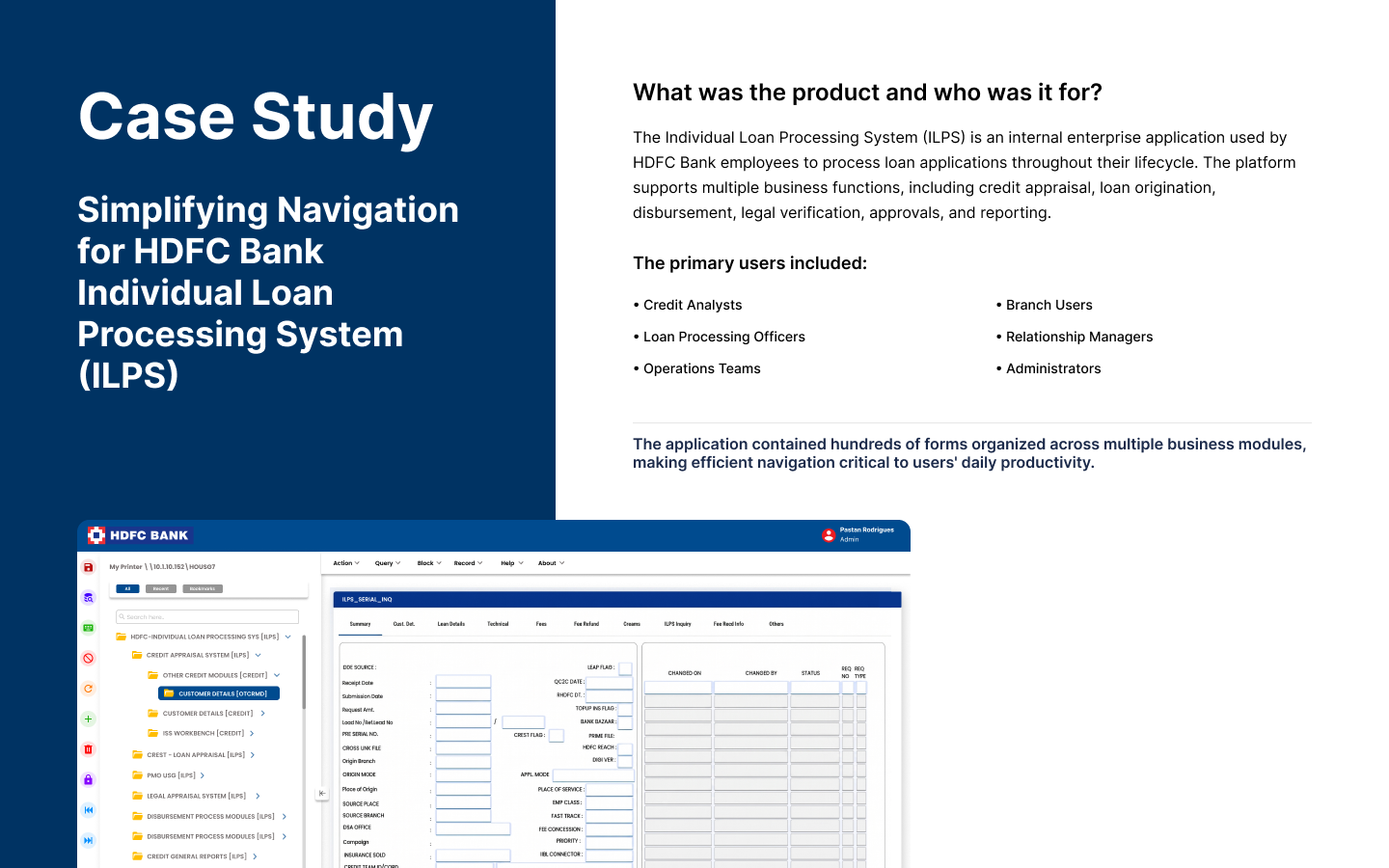1389x868 pixels.
Task: Tick the DIGI VER box
Action: [625, 761]
